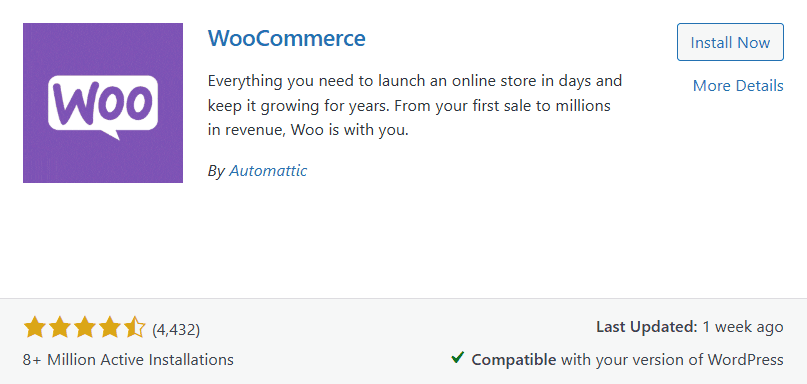The height and width of the screenshot is (384, 807).
Task: Click the purple Woo plugin logo
Action: click(103, 103)
